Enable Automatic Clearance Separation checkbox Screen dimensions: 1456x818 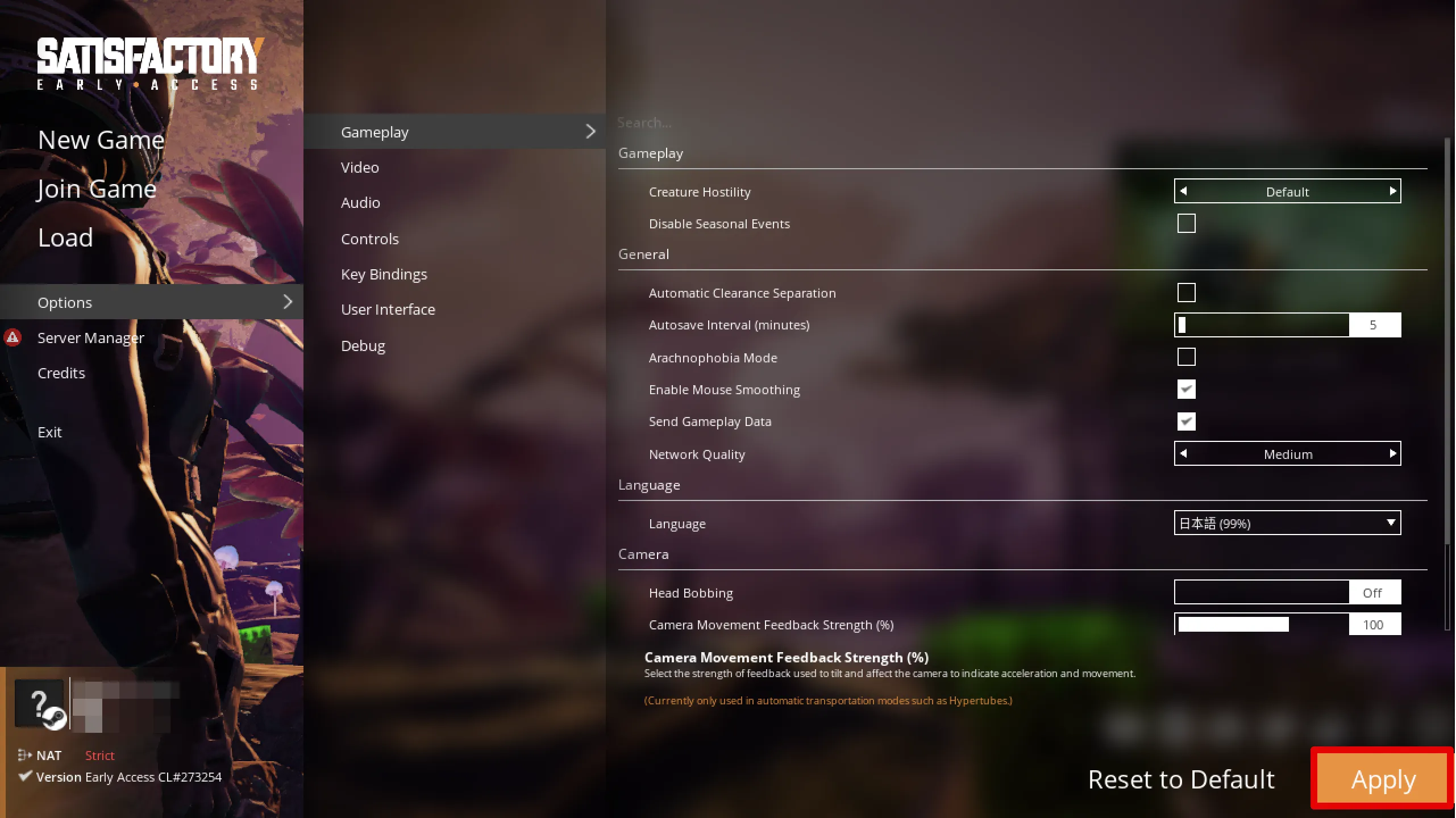tap(1186, 292)
